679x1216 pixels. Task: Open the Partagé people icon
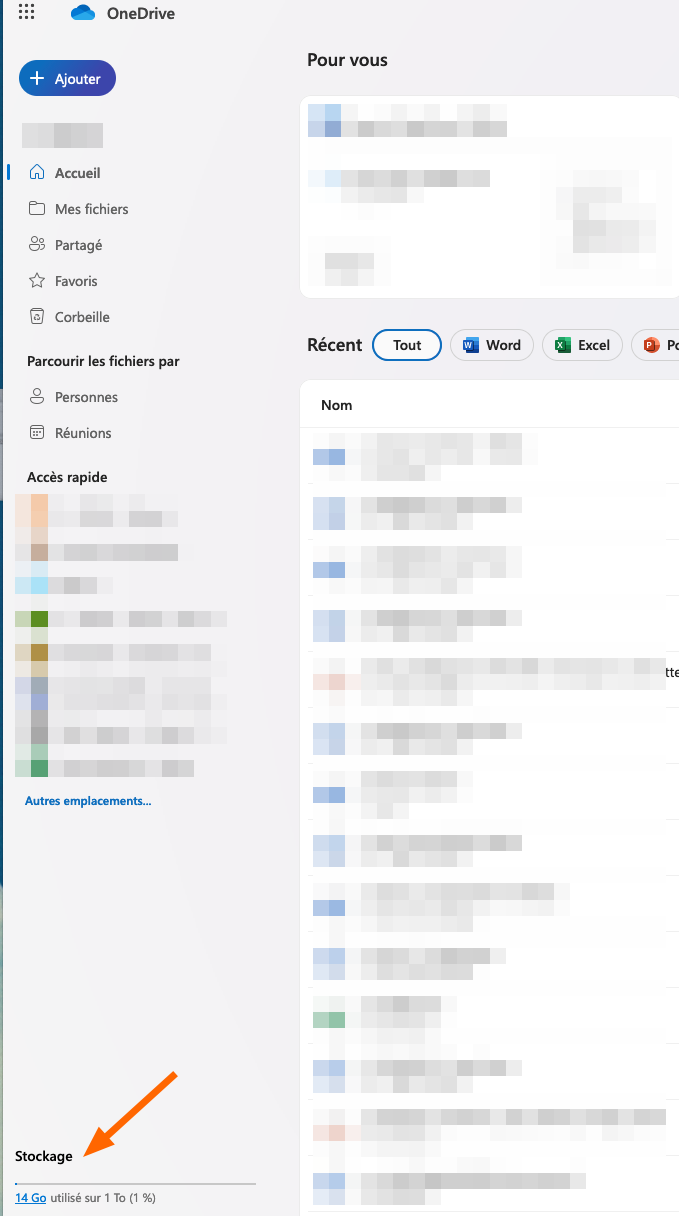pyautogui.click(x=37, y=245)
